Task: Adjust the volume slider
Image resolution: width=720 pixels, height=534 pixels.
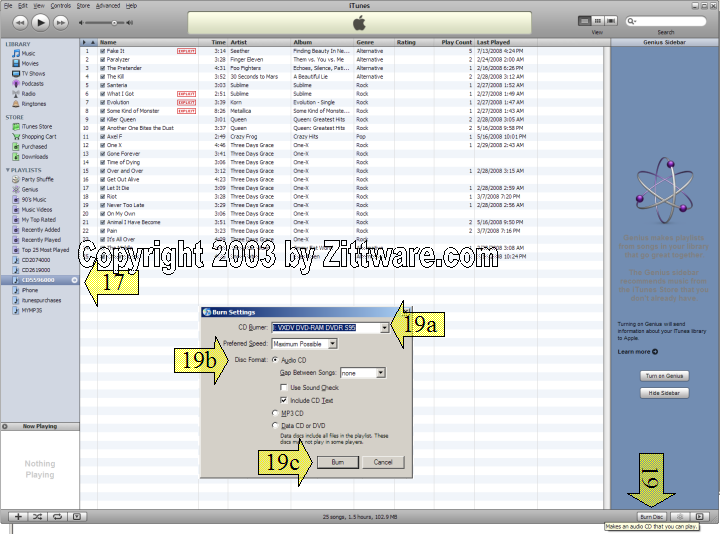Action: 112,21
